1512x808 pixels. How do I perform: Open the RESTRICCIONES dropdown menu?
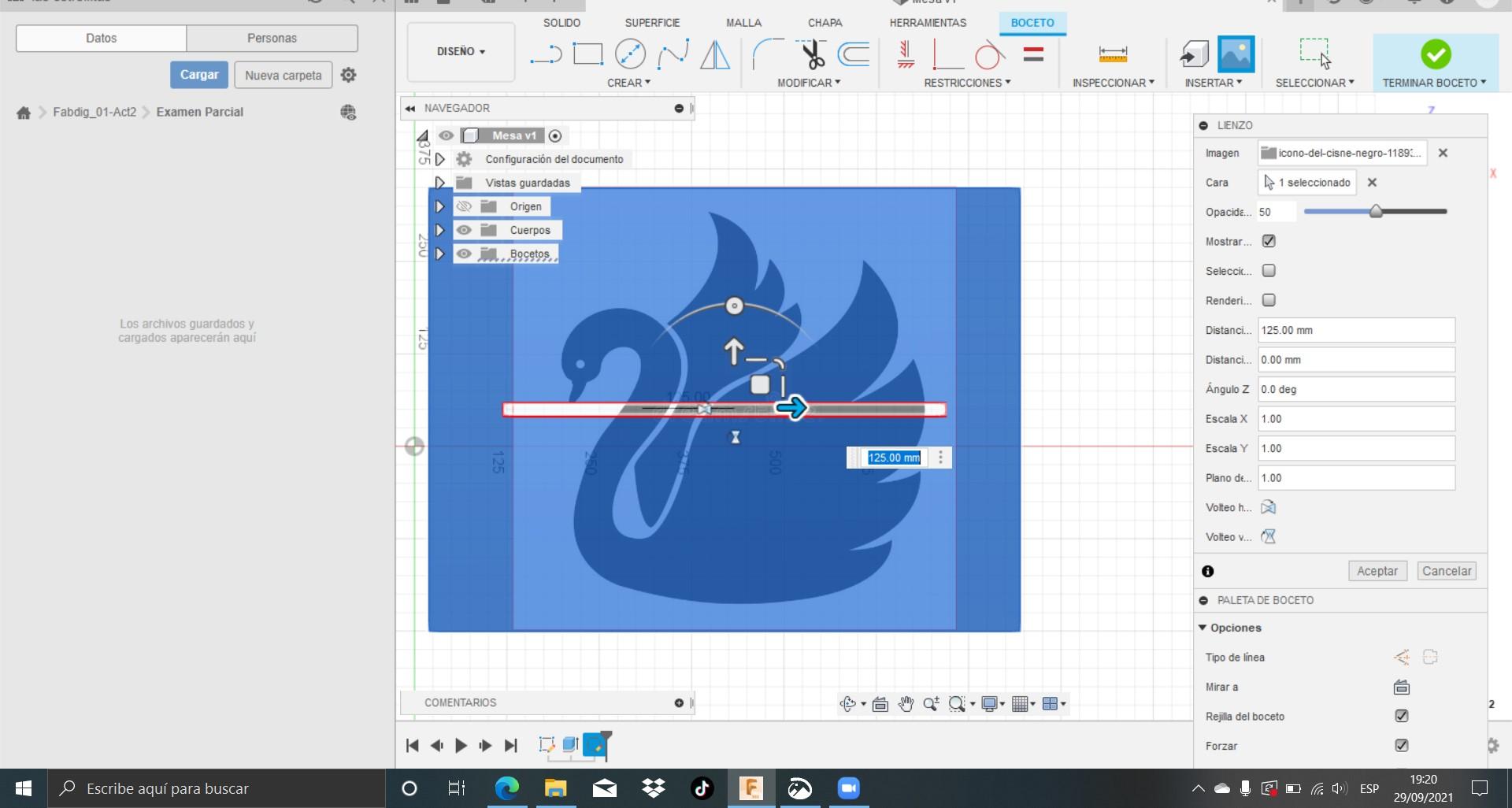(x=967, y=83)
